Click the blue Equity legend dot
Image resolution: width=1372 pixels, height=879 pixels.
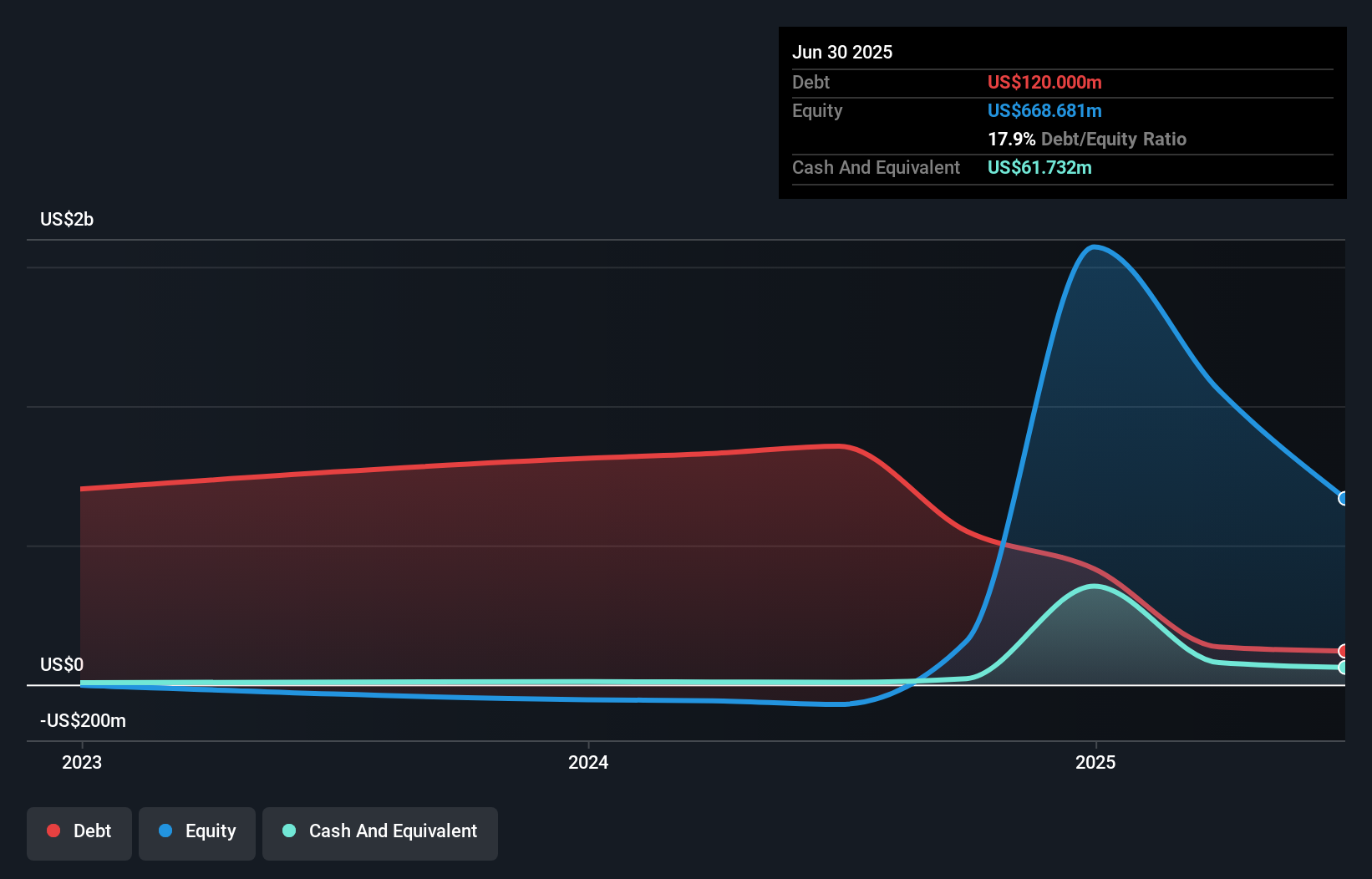pos(164,831)
